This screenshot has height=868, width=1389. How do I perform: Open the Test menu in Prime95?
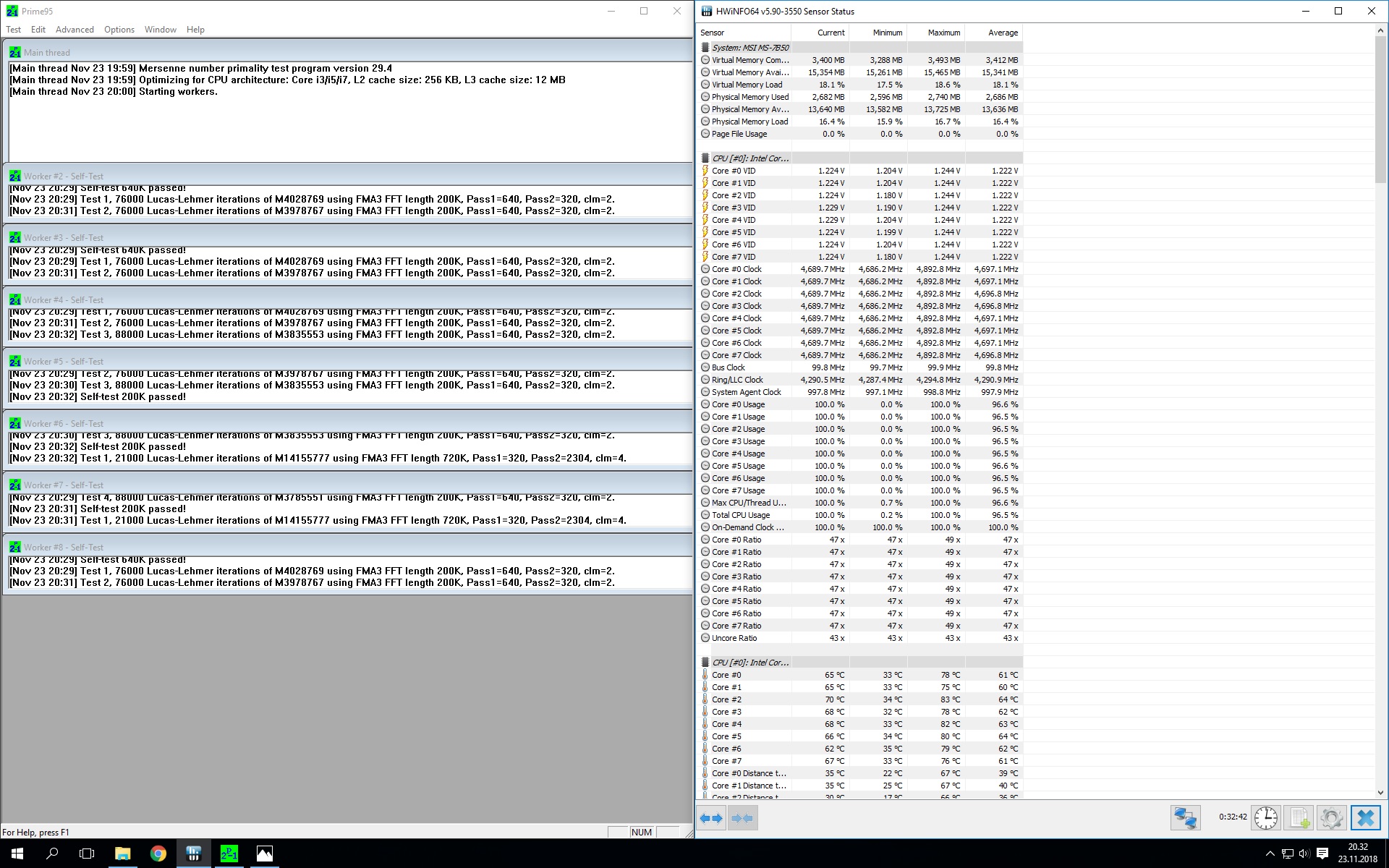tap(14, 30)
